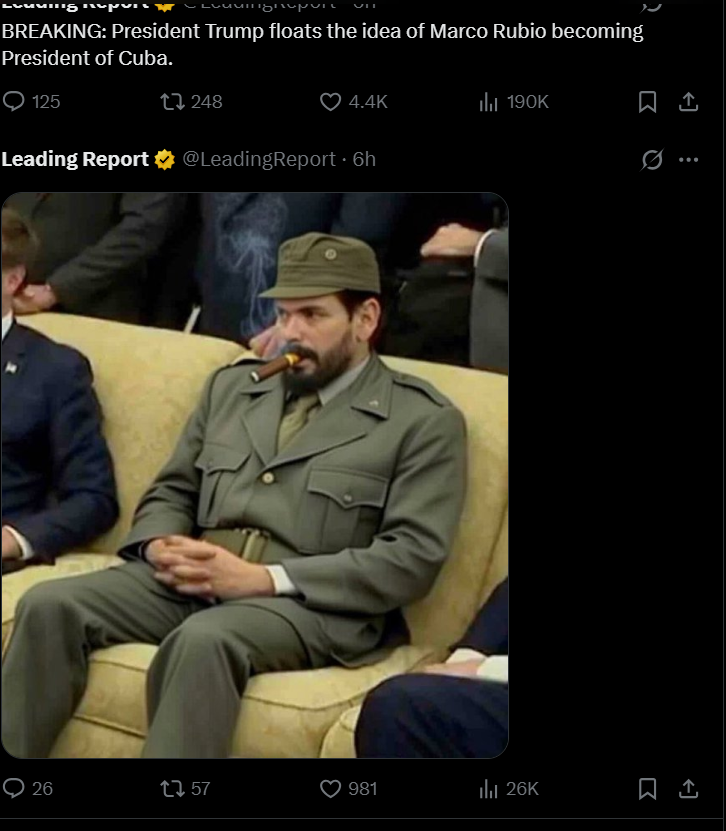Open the Leading Report profile name
Screen dimensions: 726x831
click(x=75, y=159)
